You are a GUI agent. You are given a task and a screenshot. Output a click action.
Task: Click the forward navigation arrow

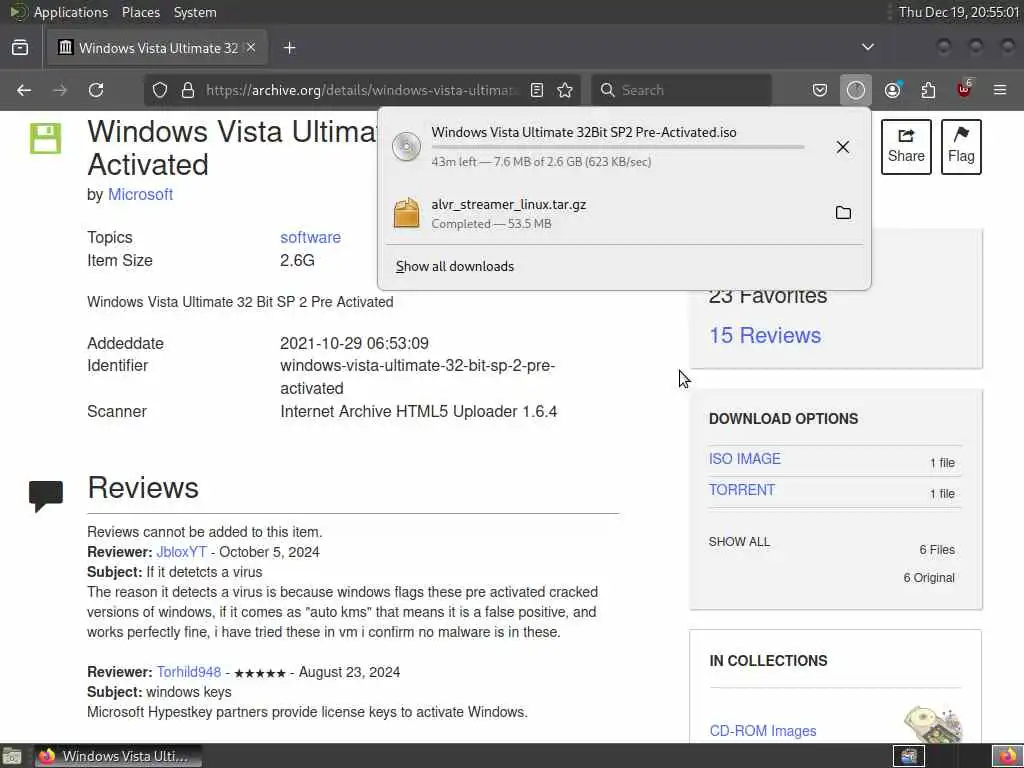(60, 90)
